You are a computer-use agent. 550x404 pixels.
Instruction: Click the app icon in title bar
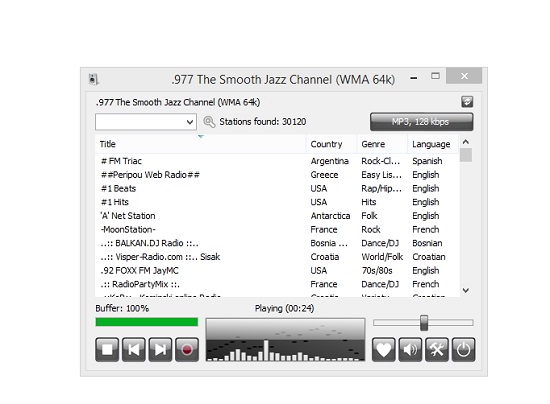[93, 79]
